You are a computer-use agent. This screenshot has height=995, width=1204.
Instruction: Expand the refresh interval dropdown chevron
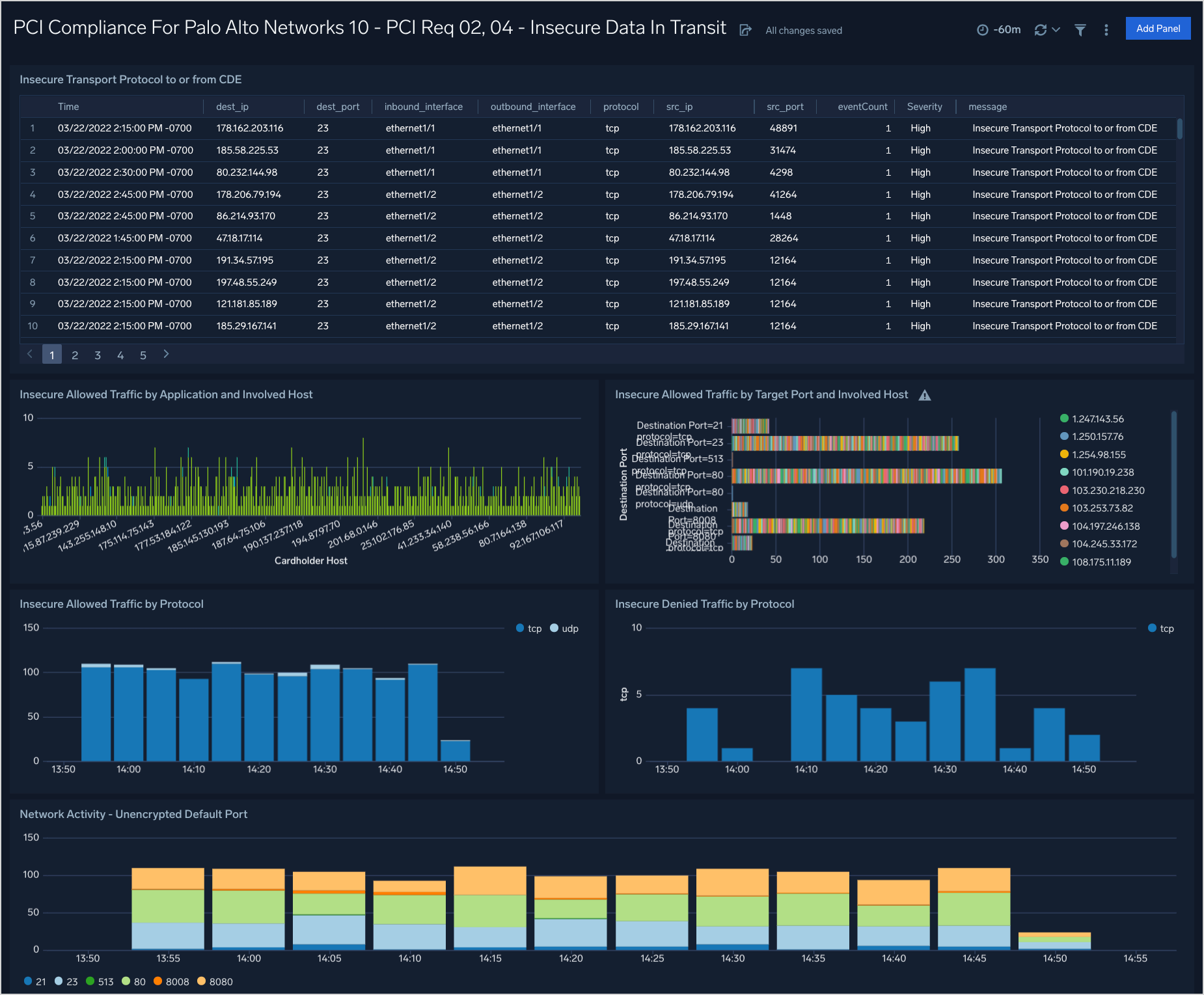[x=1055, y=30]
